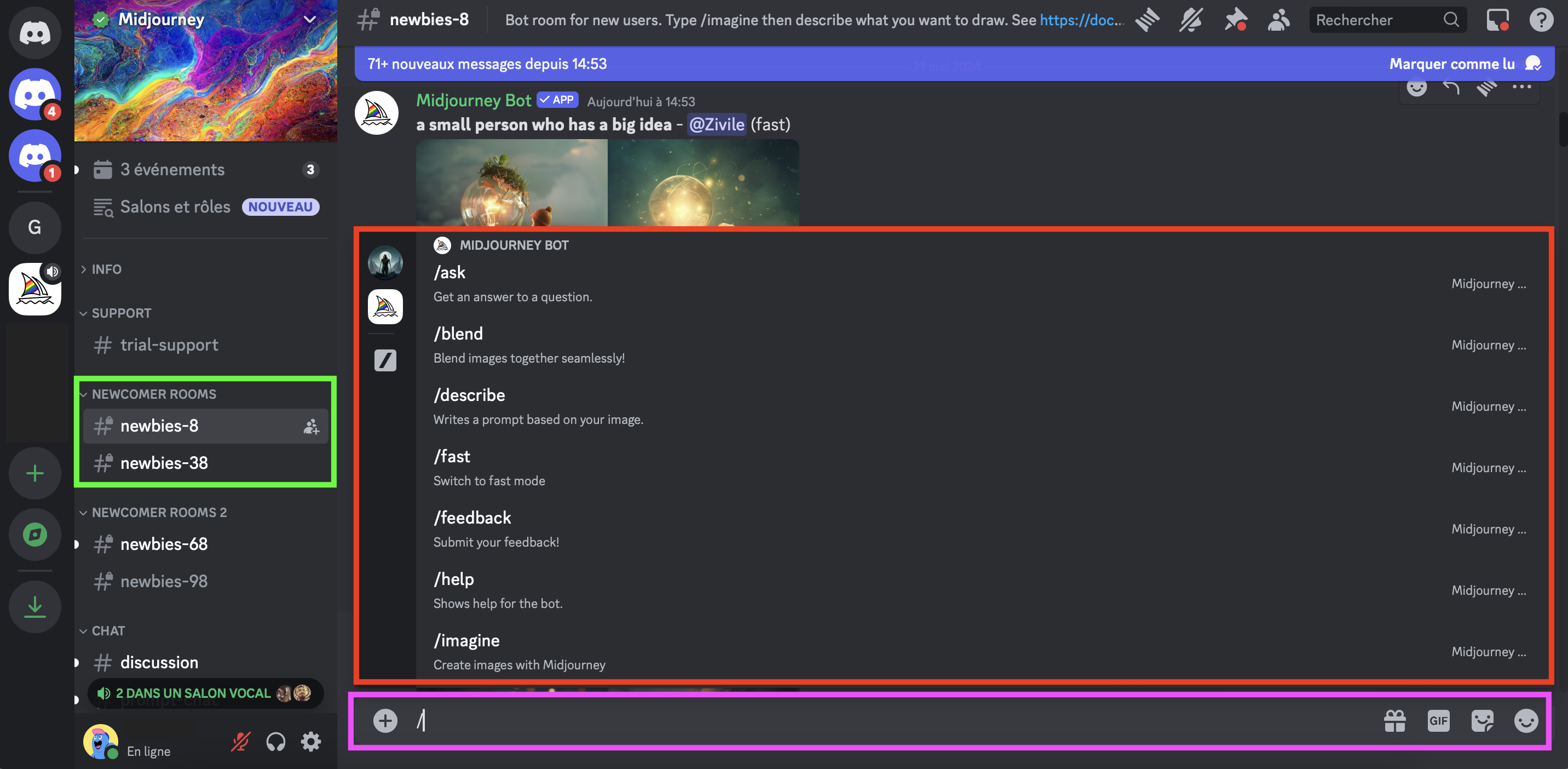
Task: Click the Midjourney server icon in sidebar
Action: 37,290
